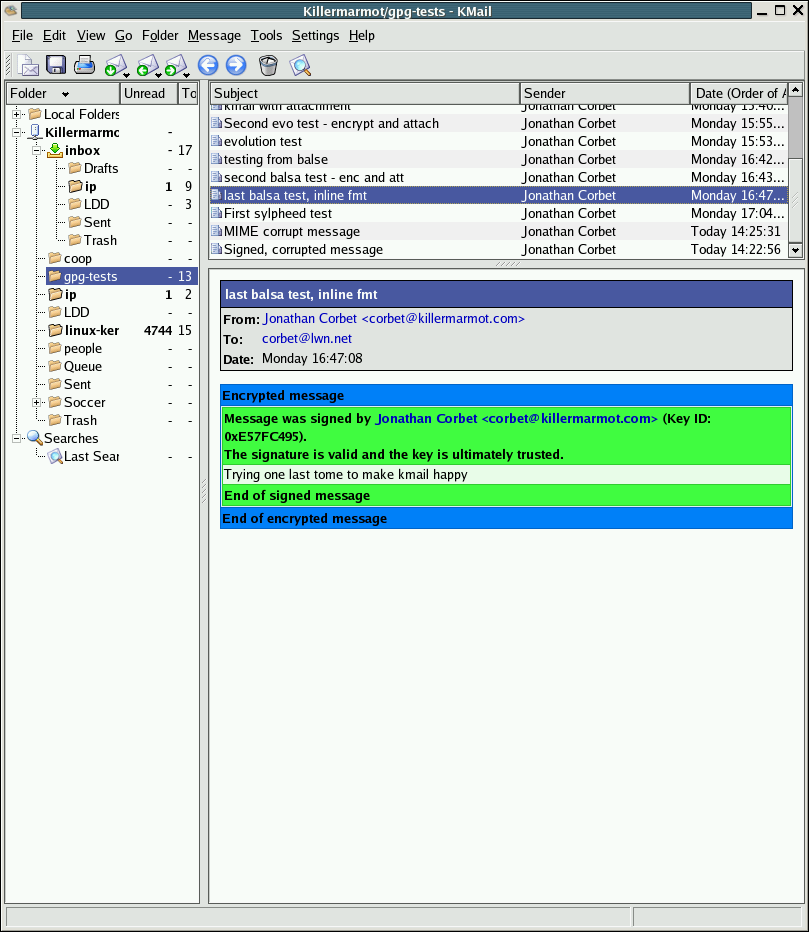809x932 pixels.
Task: Click signer link in the signed-by line
Action: point(517,418)
